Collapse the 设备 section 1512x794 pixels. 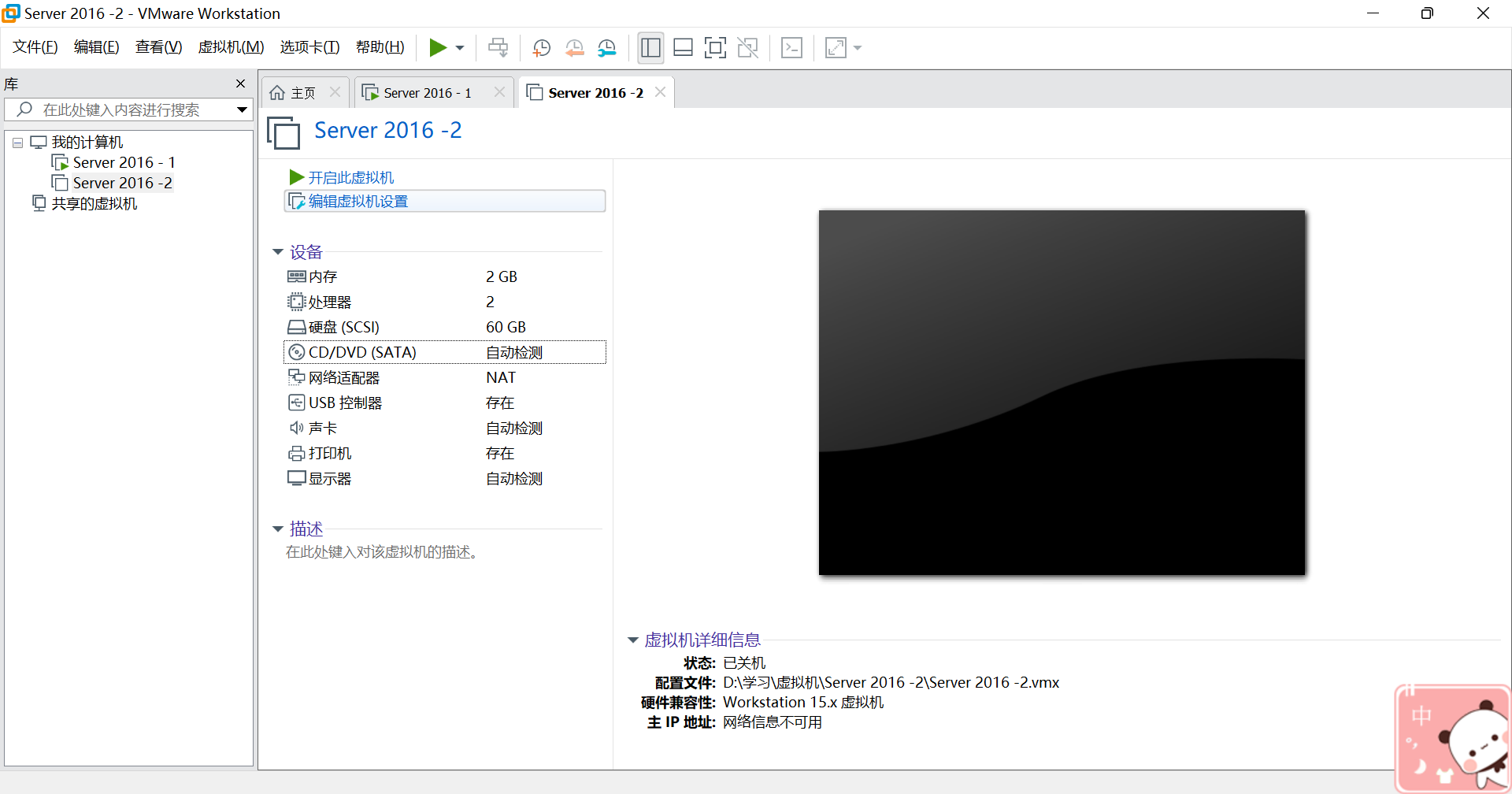point(278,252)
